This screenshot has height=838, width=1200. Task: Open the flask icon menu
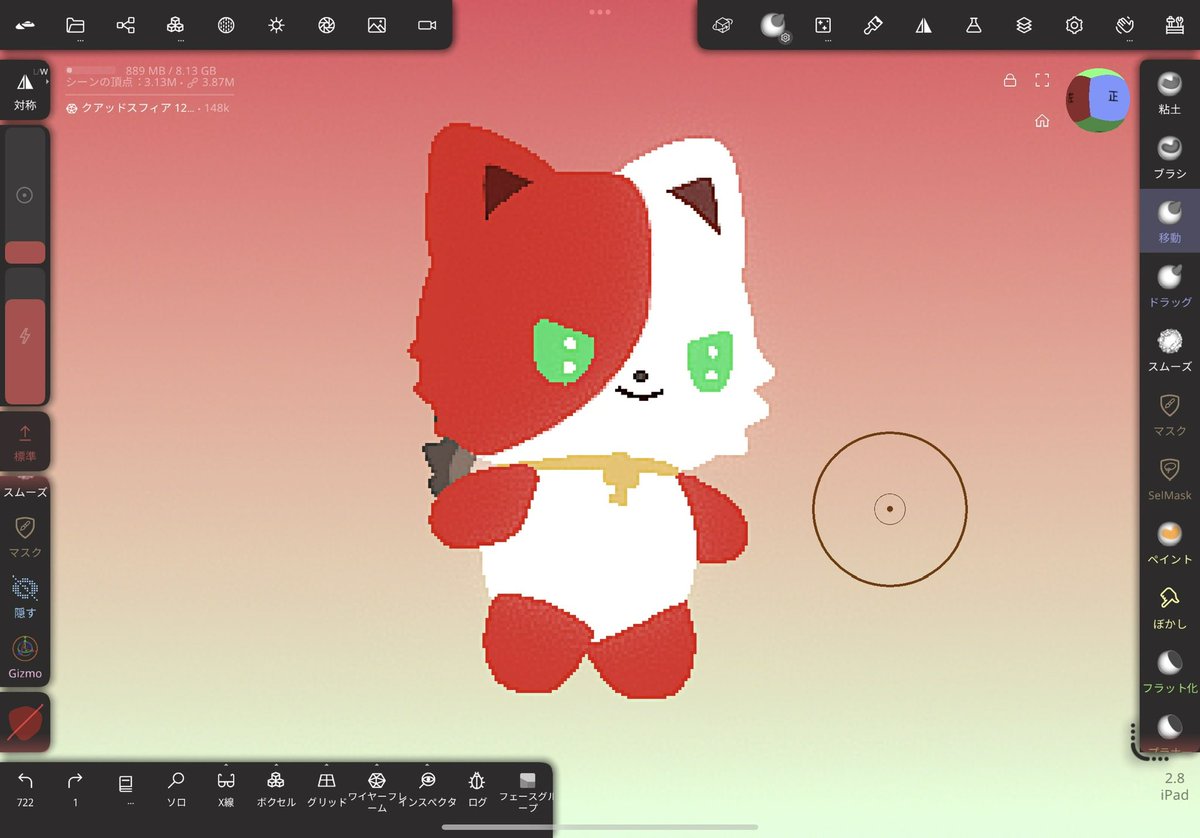coord(973,25)
